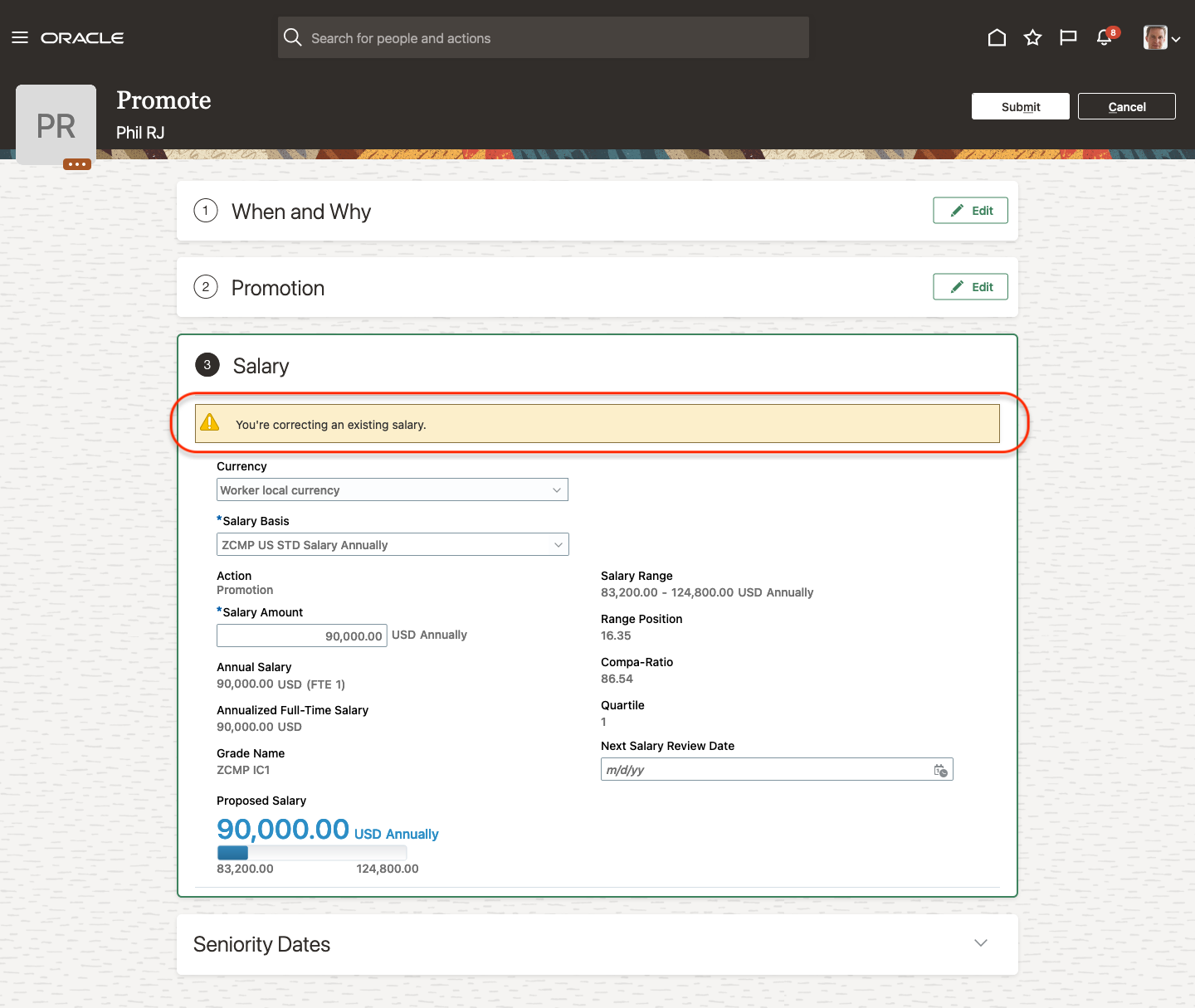Go to the Home page icon
Image resolution: width=1195 pixels, height=1008 pixels.
pyautogui.click(x=997, y=37)
